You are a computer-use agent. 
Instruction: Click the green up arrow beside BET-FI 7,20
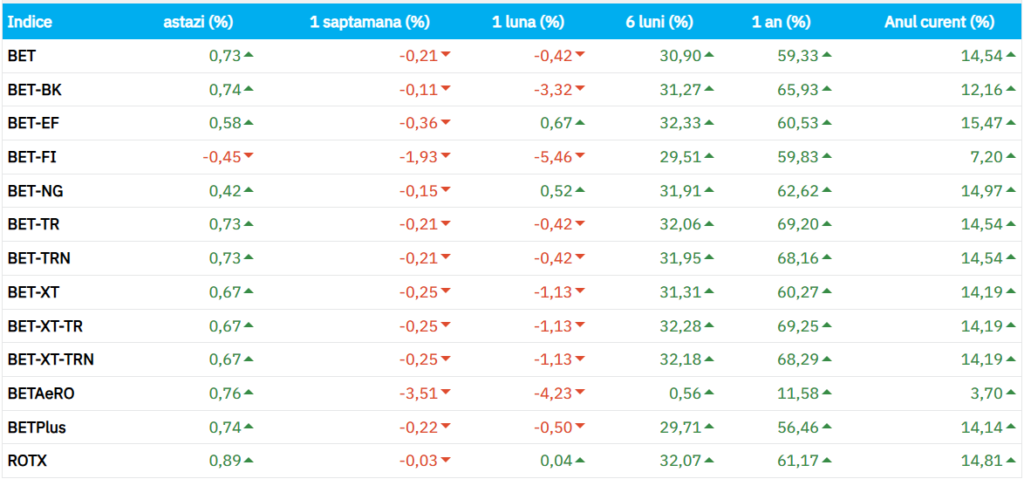click(x=1009, y=156)
